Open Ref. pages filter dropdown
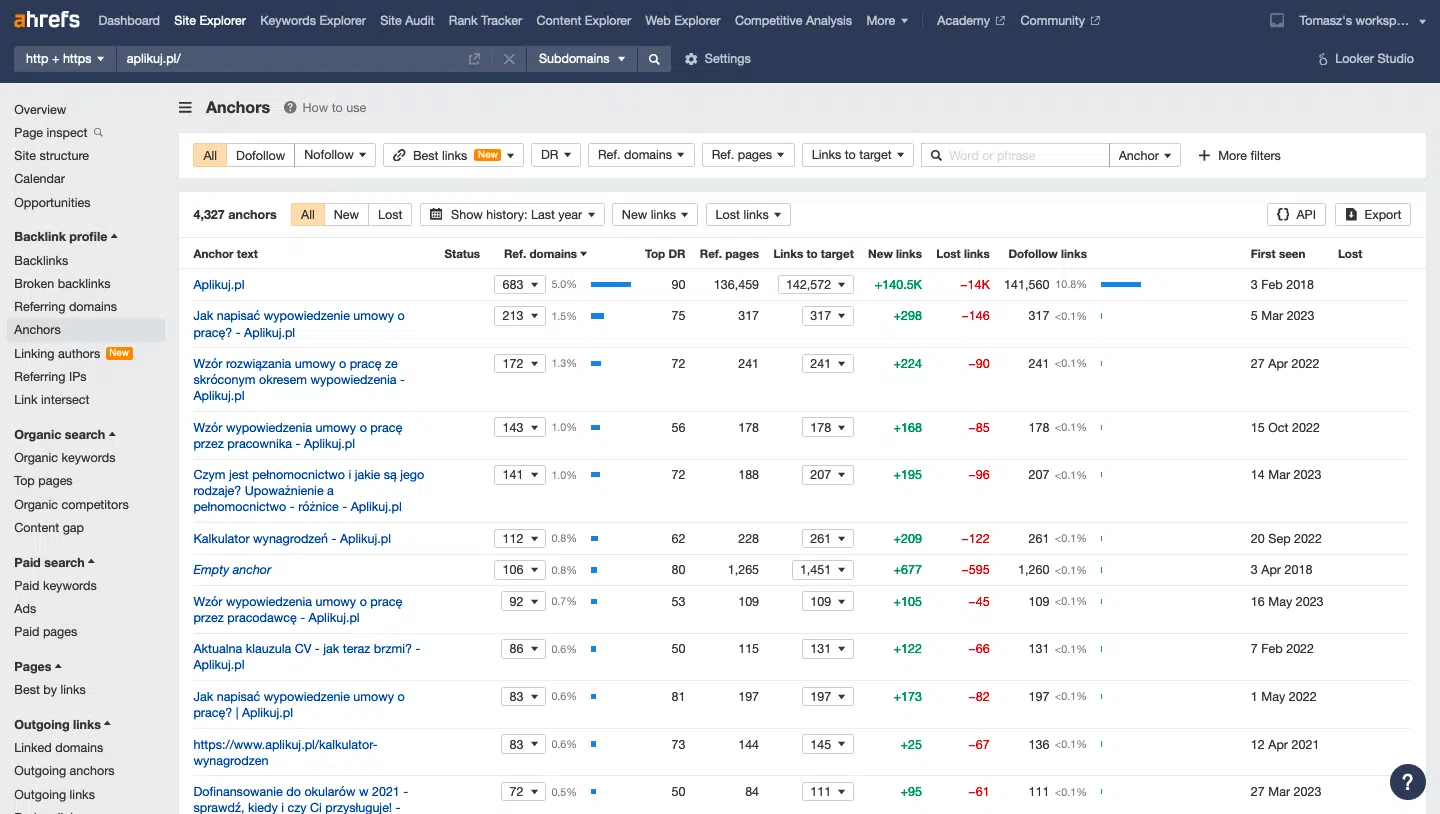Viewport: 1440px width, 814px height. (x=748, y=155)
